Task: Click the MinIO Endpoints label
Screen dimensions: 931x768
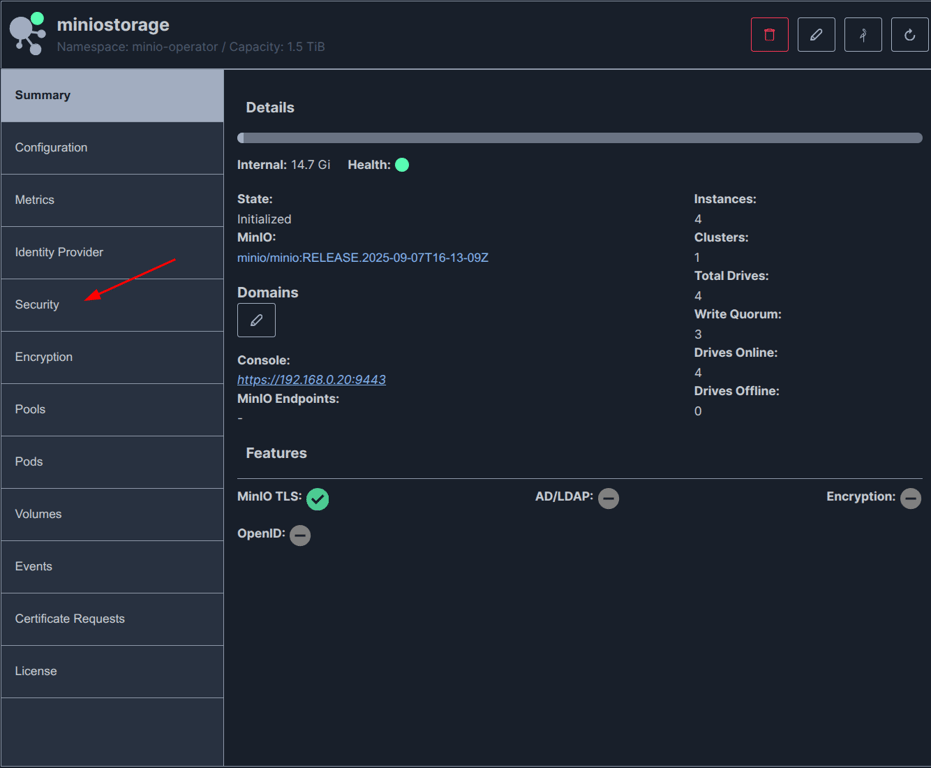Action: (x=288, y=399)
